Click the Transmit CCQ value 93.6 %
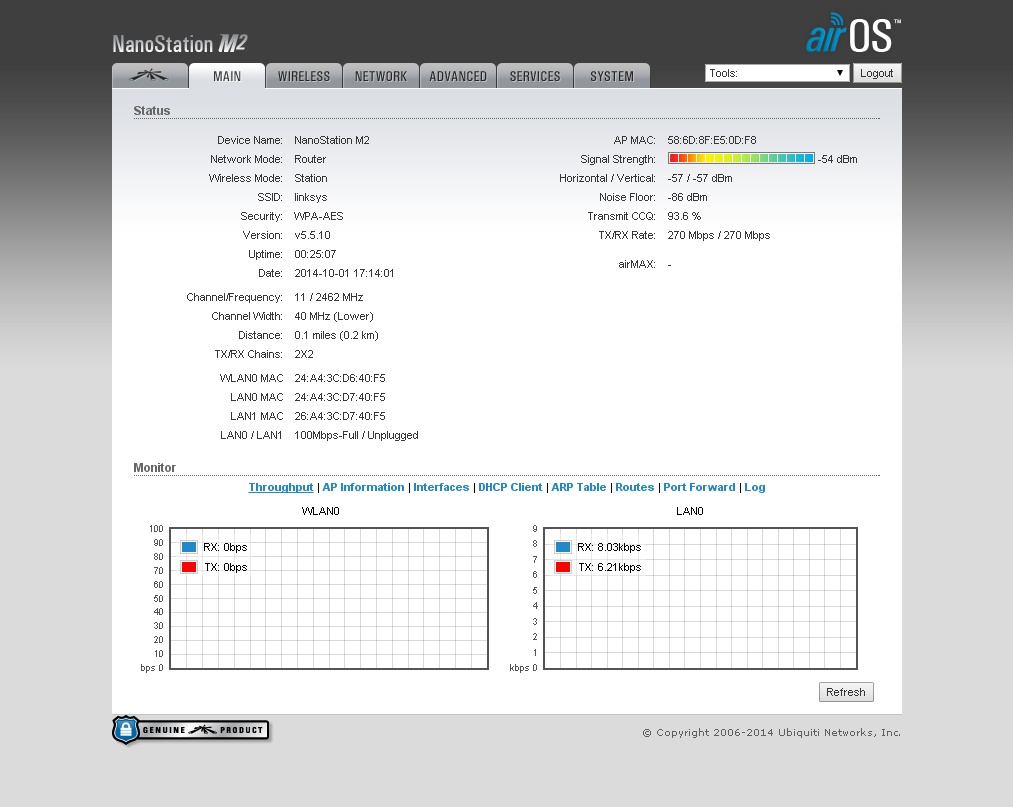1013x807 pixels. tap(684, 216)
